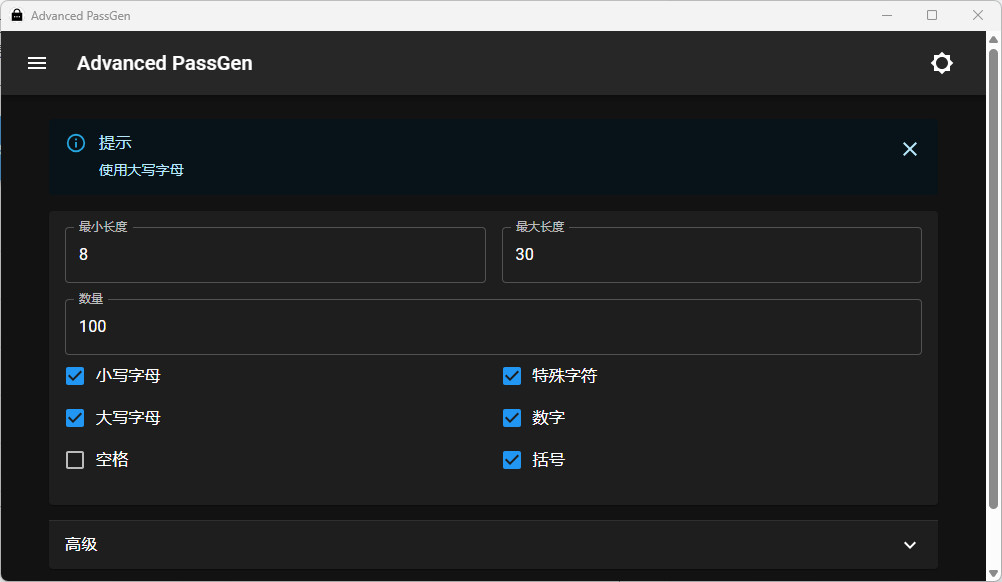The width and height of the screenshot is (1002, 582).
Task: Uncheck the 小写字母 checkbox
Action: pos(75,376)
